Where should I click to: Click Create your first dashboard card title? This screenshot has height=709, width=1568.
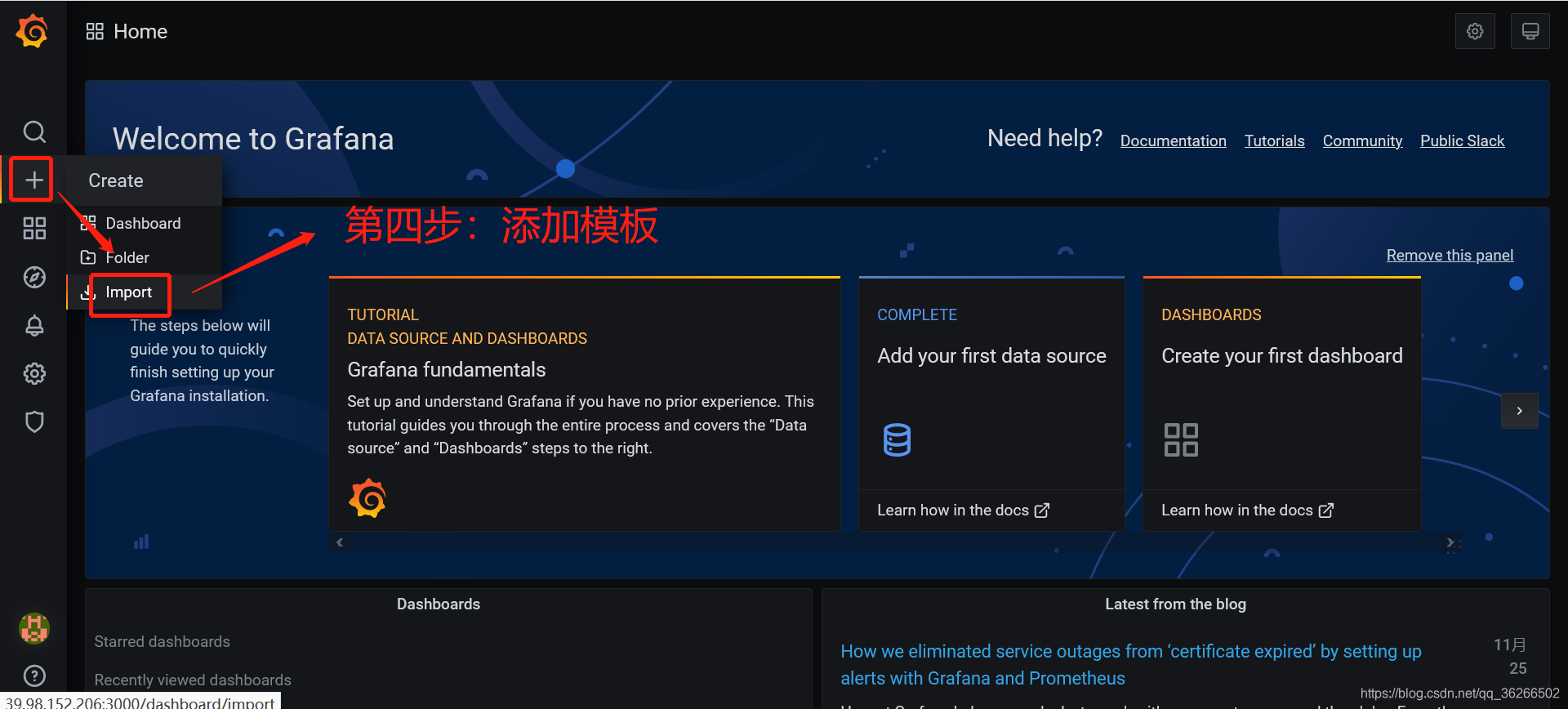click(1282, 355)
